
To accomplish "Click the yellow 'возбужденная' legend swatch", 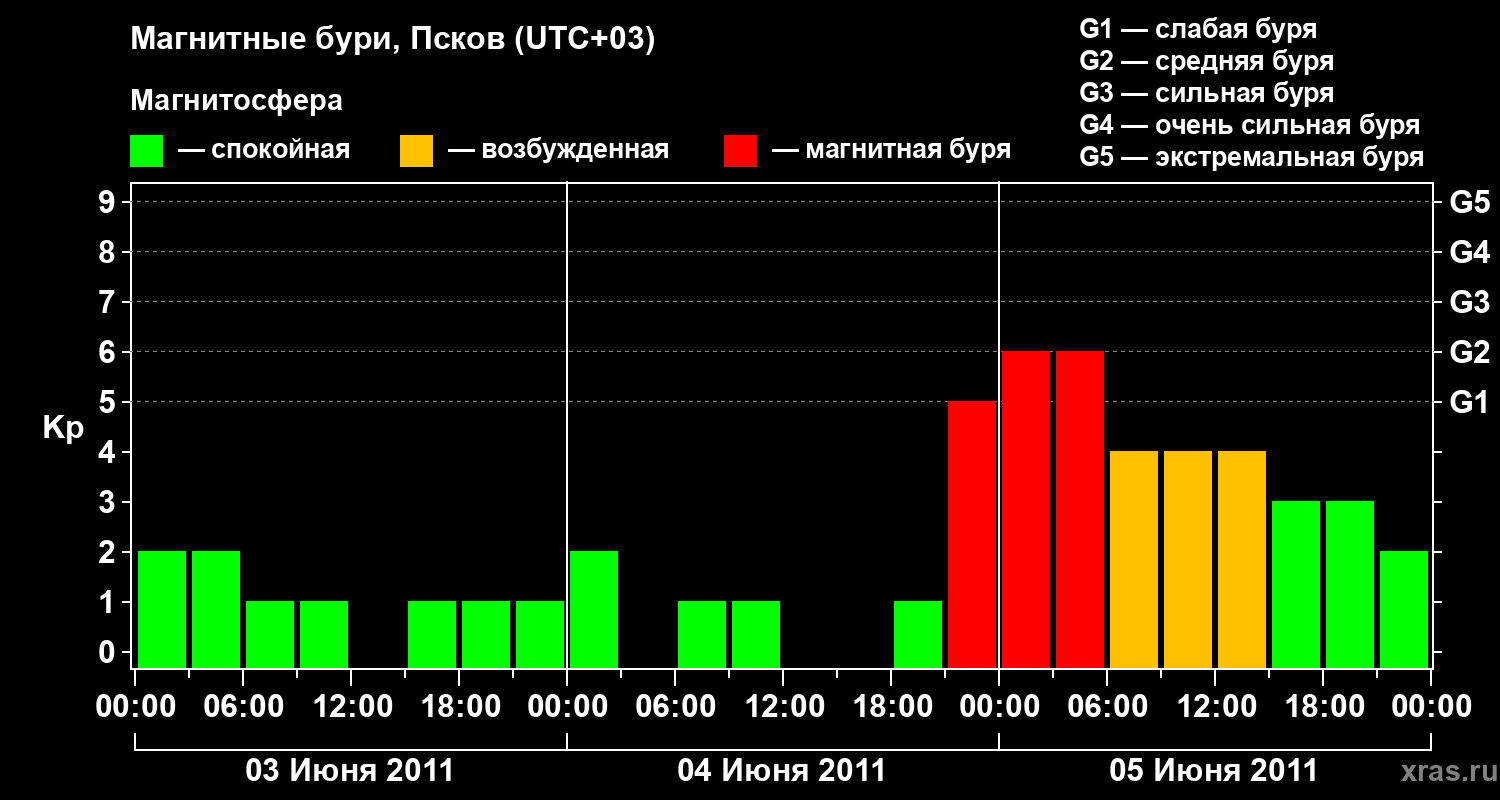I will pos(417,151).
